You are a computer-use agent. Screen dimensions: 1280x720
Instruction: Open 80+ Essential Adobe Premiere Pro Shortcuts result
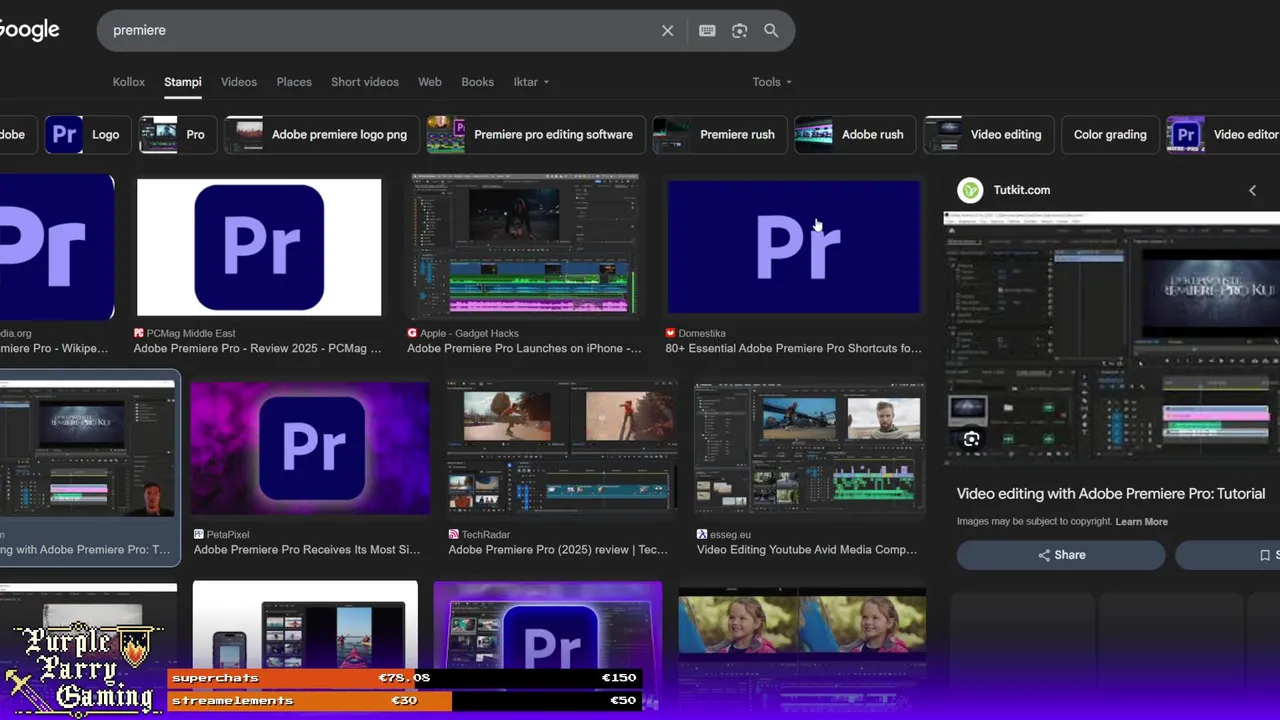[794, 349]
